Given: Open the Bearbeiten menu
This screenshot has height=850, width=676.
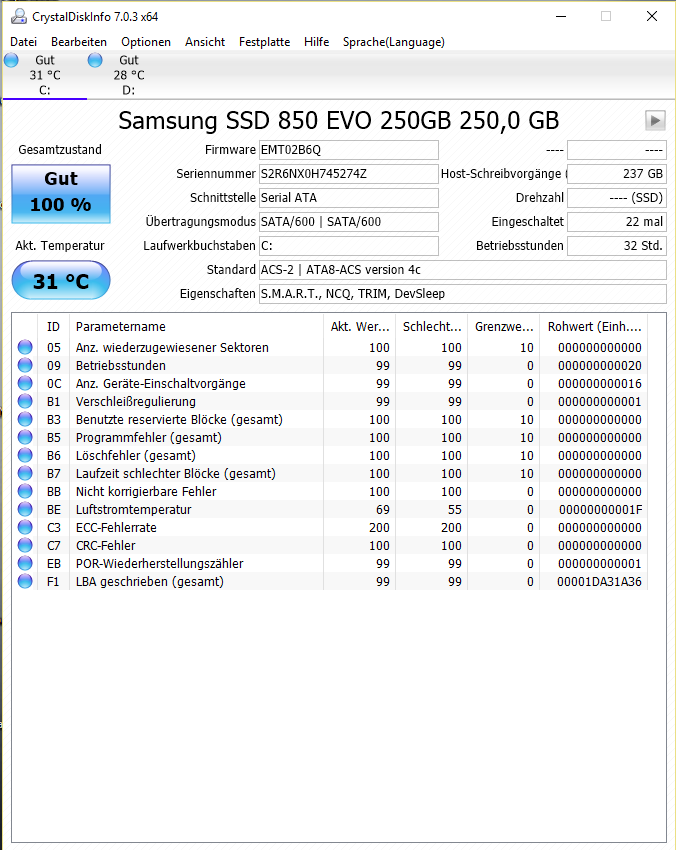Looking at the screenshot, I should (79, 42).
